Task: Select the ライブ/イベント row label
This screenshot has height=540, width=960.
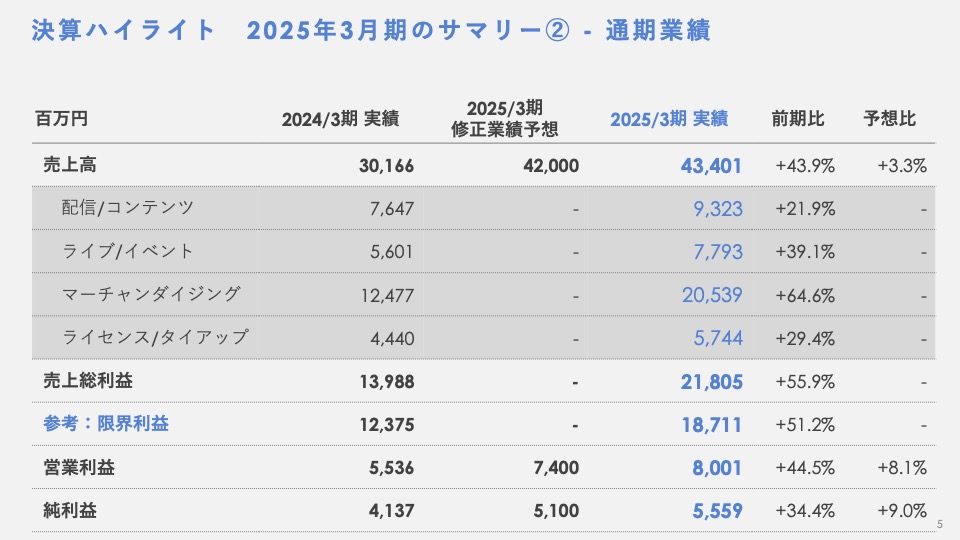Action: pos(127,251)
